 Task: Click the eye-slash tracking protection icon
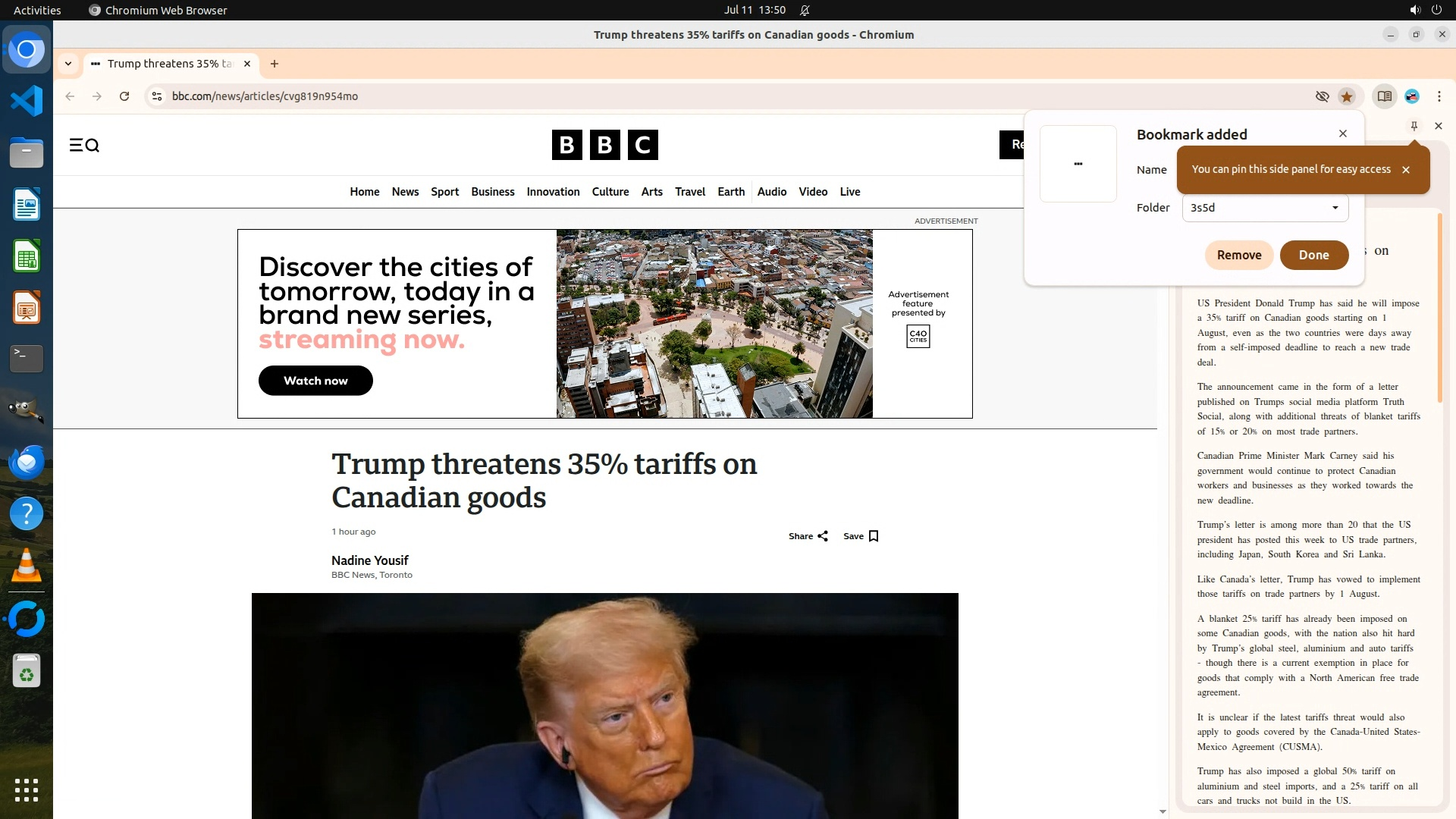[1322, 96]
